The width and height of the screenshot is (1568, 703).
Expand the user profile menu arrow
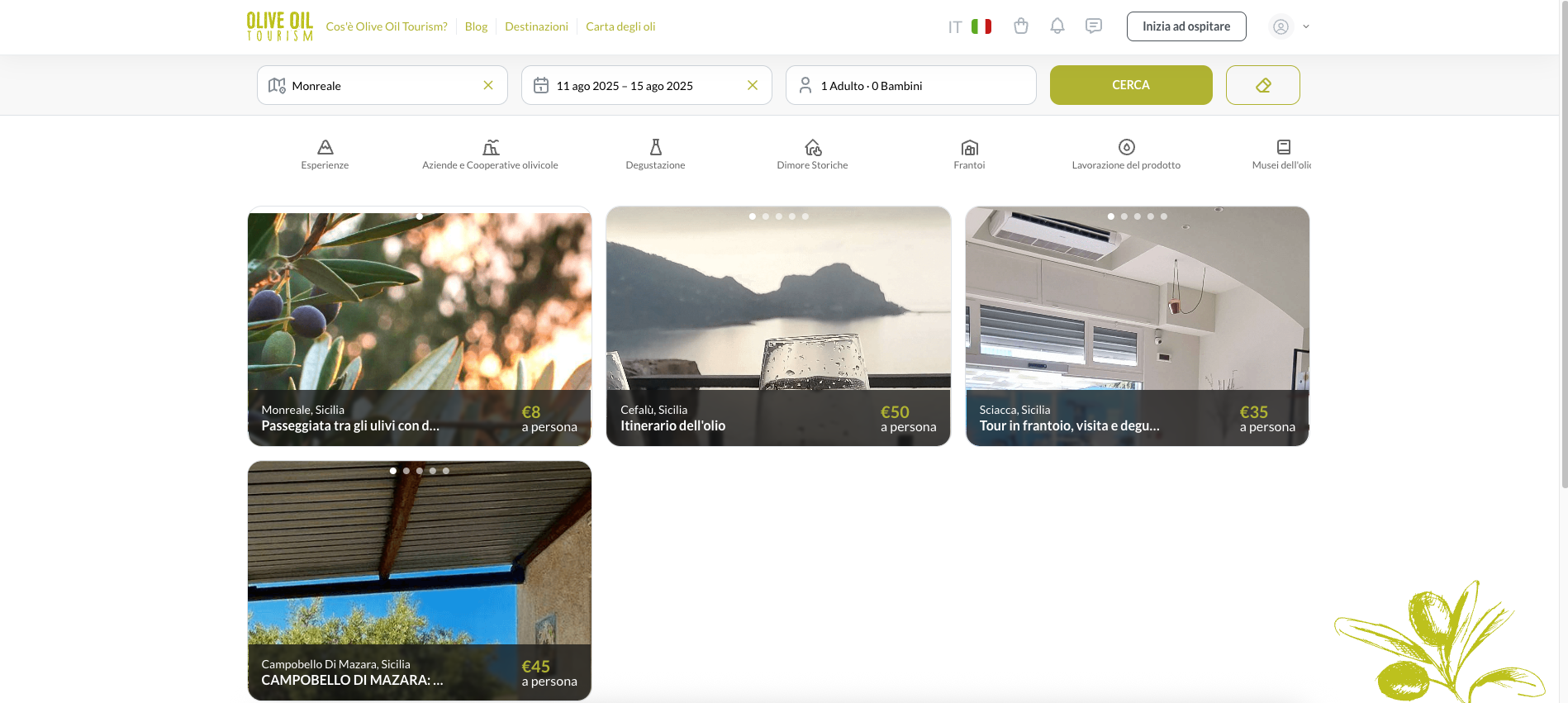1306,26
